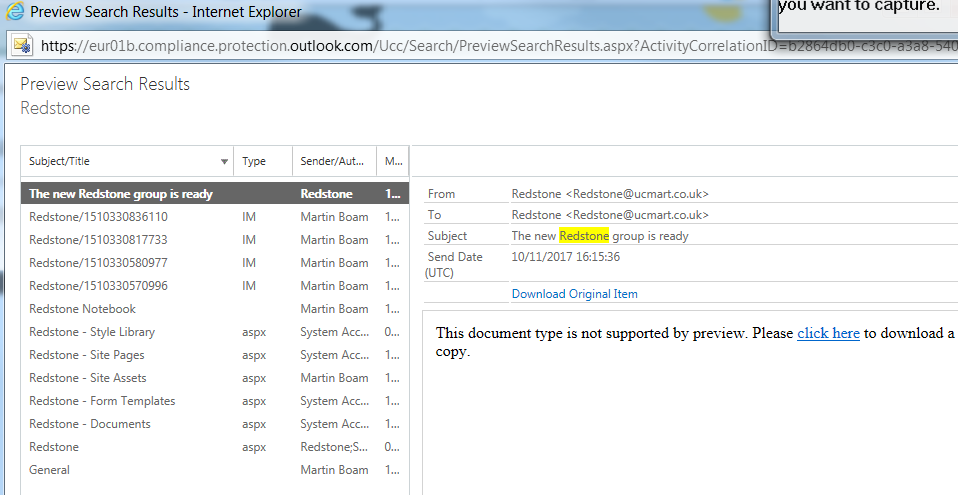
Task: Click the lock icon in address bar
Action: (x=22, y=46)
